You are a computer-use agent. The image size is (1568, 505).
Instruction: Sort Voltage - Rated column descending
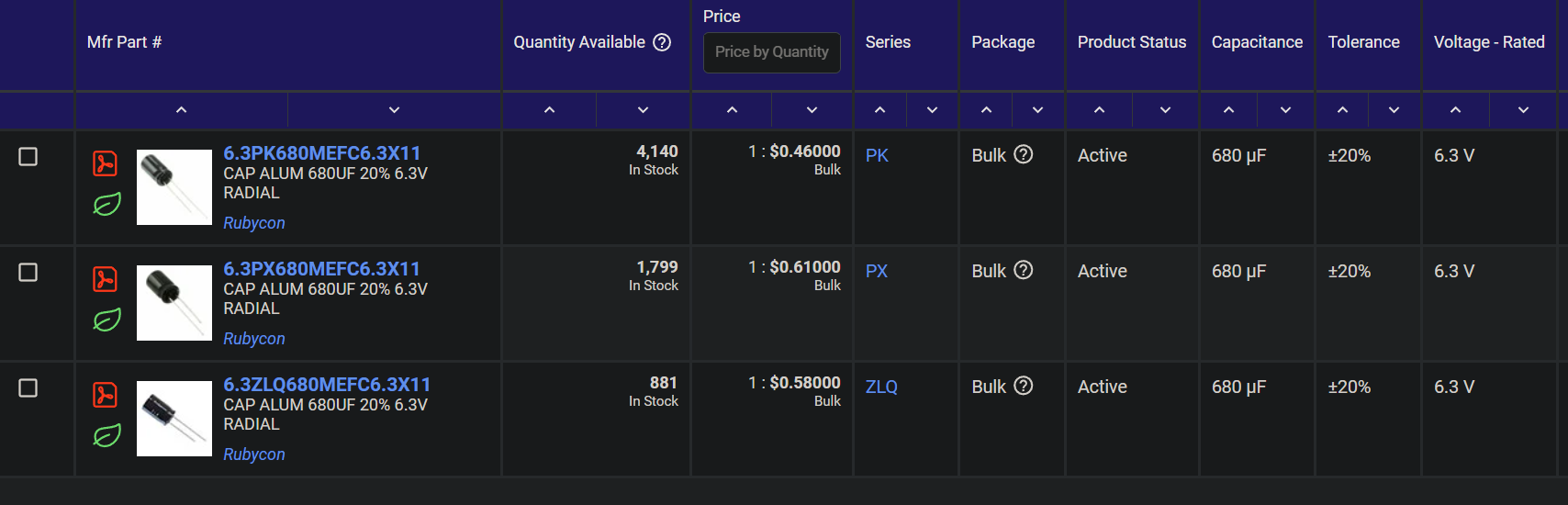(x=1523, y=110)
